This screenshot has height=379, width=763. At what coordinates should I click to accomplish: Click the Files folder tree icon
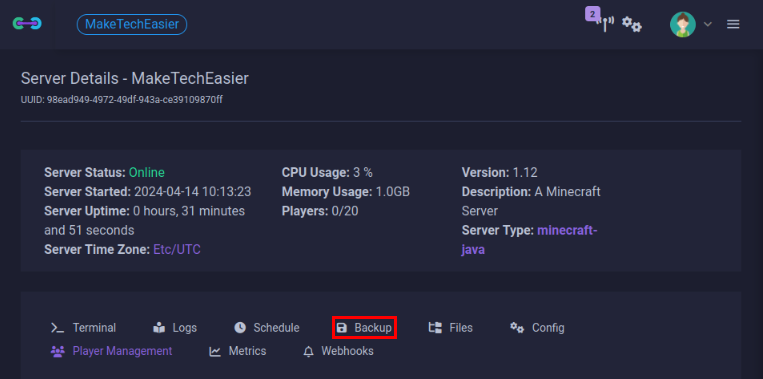point(435,327)
